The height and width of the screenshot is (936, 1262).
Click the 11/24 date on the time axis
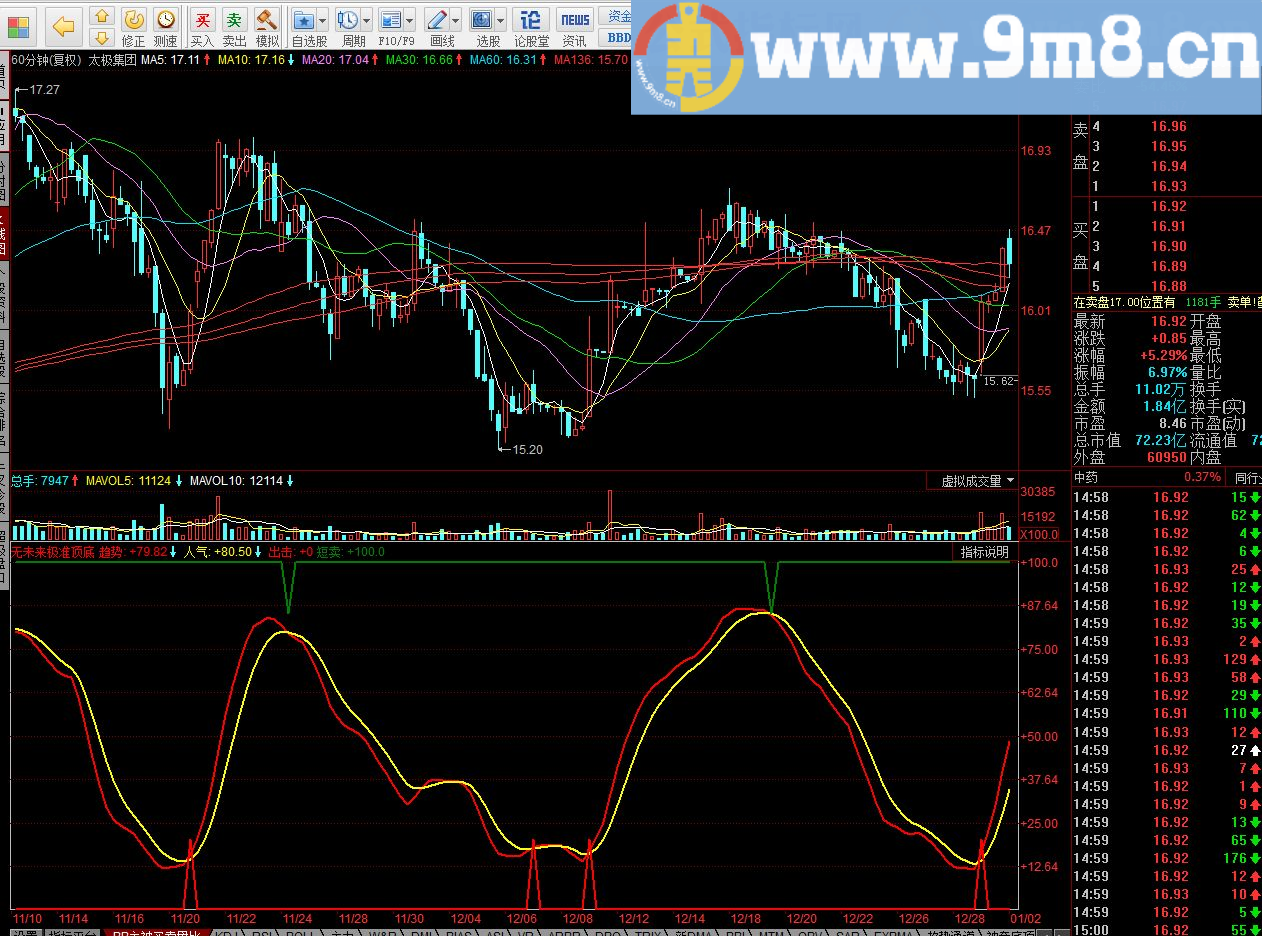point(297,917)
